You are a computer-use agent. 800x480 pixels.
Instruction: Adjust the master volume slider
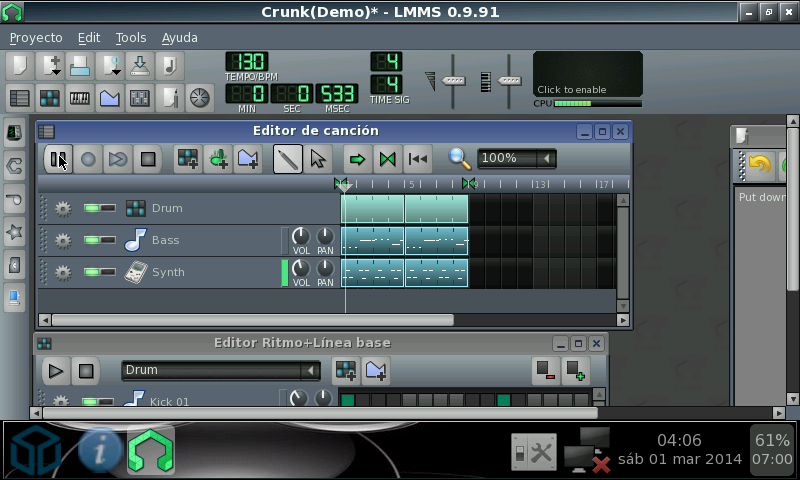pos(454,80)
